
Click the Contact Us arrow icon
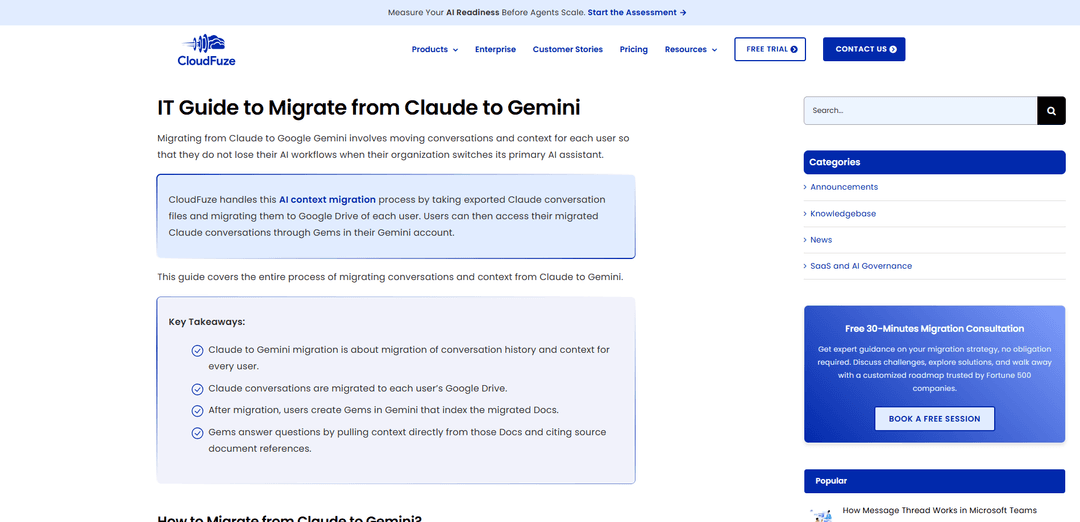point(893,50)
